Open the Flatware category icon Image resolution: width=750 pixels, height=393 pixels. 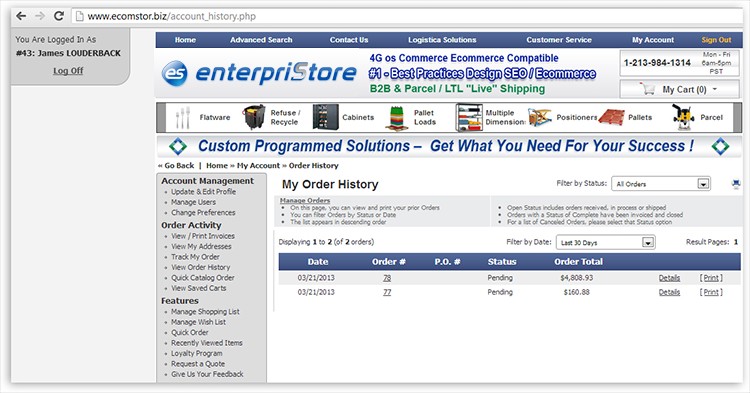(x=182, y=118)
